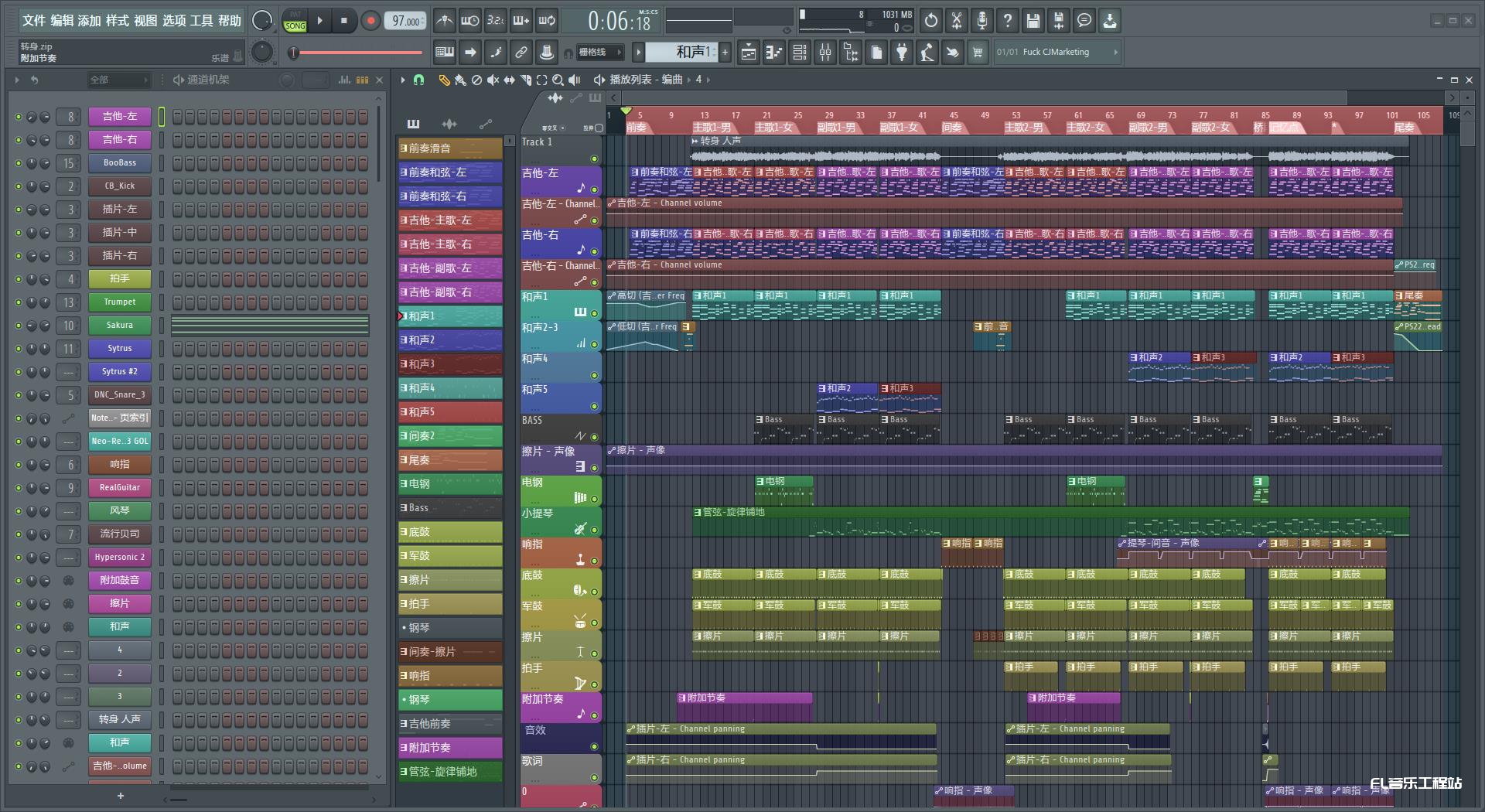Open pattern selector showing 和声1
The image size is (1485, 812).
[x=683, y=52]
